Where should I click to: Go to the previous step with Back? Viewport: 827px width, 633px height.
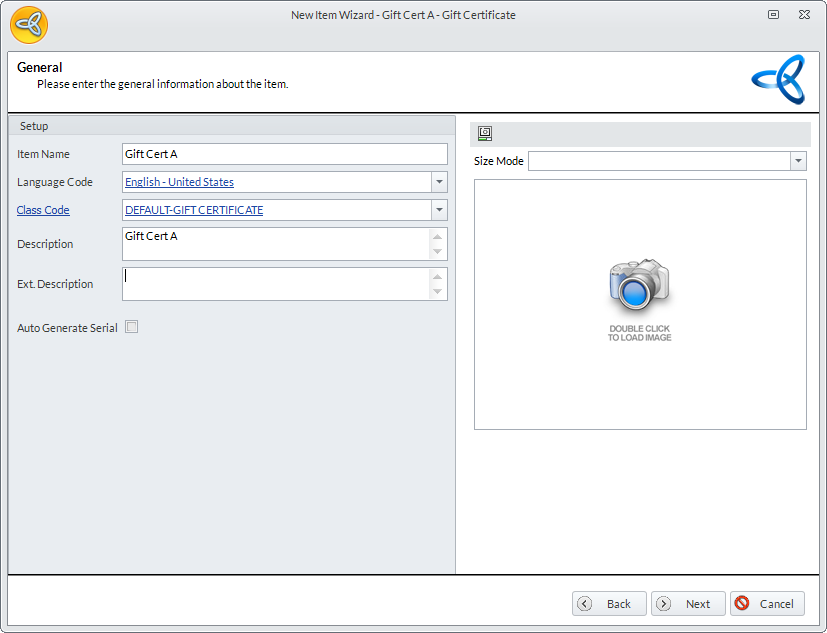[x=609, y=603]
